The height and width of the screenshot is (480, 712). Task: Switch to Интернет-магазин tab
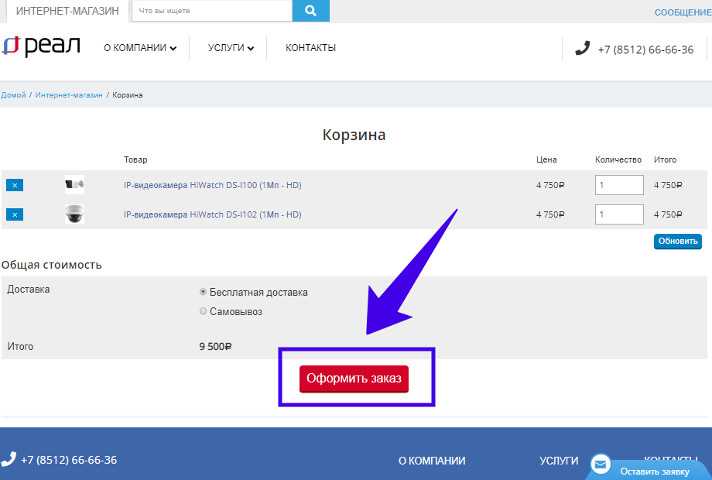pos(67,11)
